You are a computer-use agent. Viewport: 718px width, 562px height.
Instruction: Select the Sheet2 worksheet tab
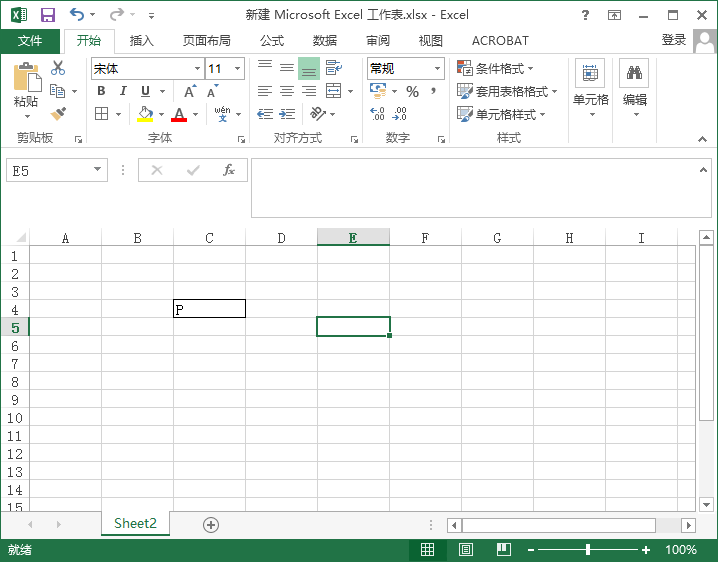click(135, 523)
